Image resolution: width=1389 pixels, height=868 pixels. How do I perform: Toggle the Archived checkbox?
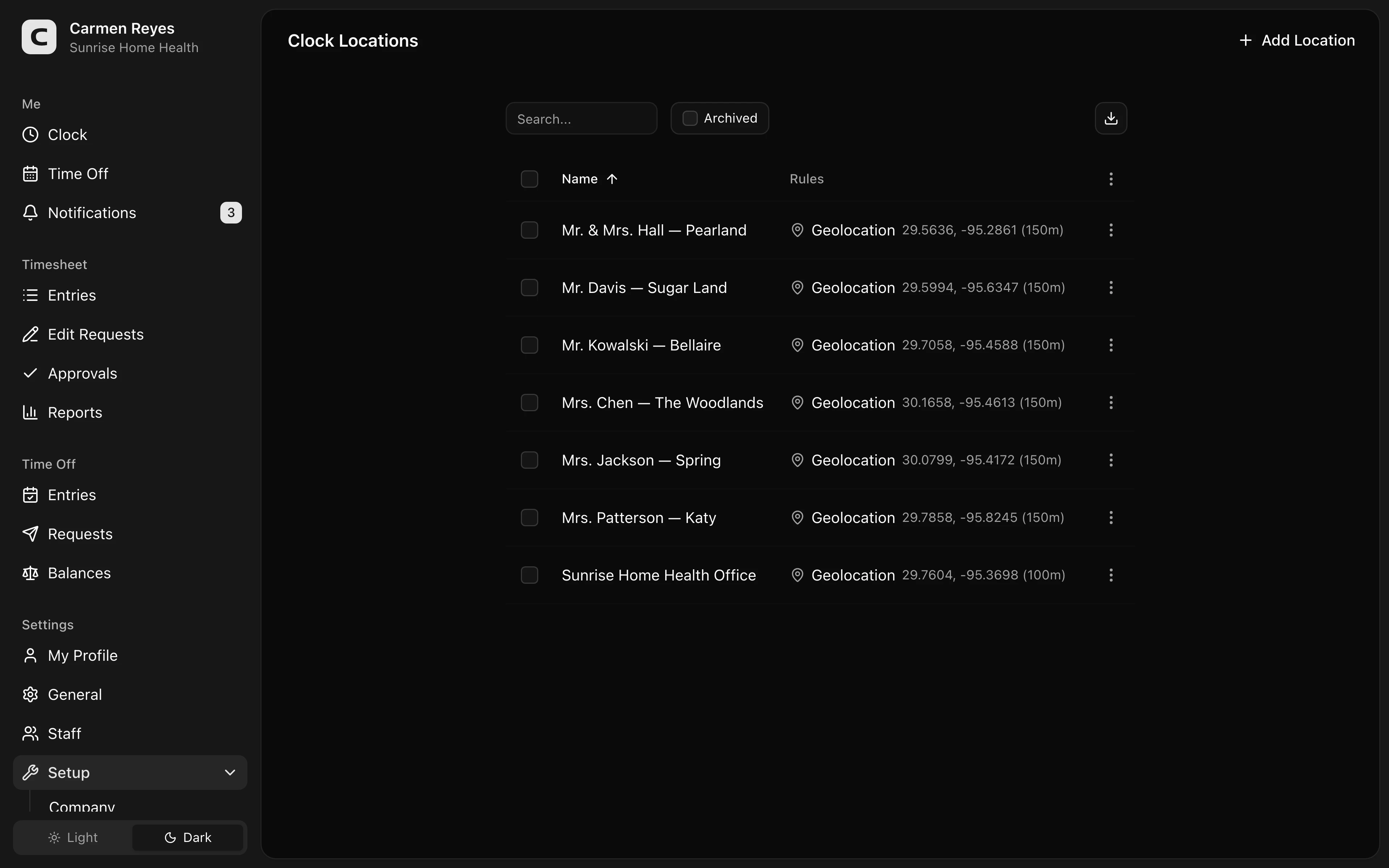coord(690,118)
